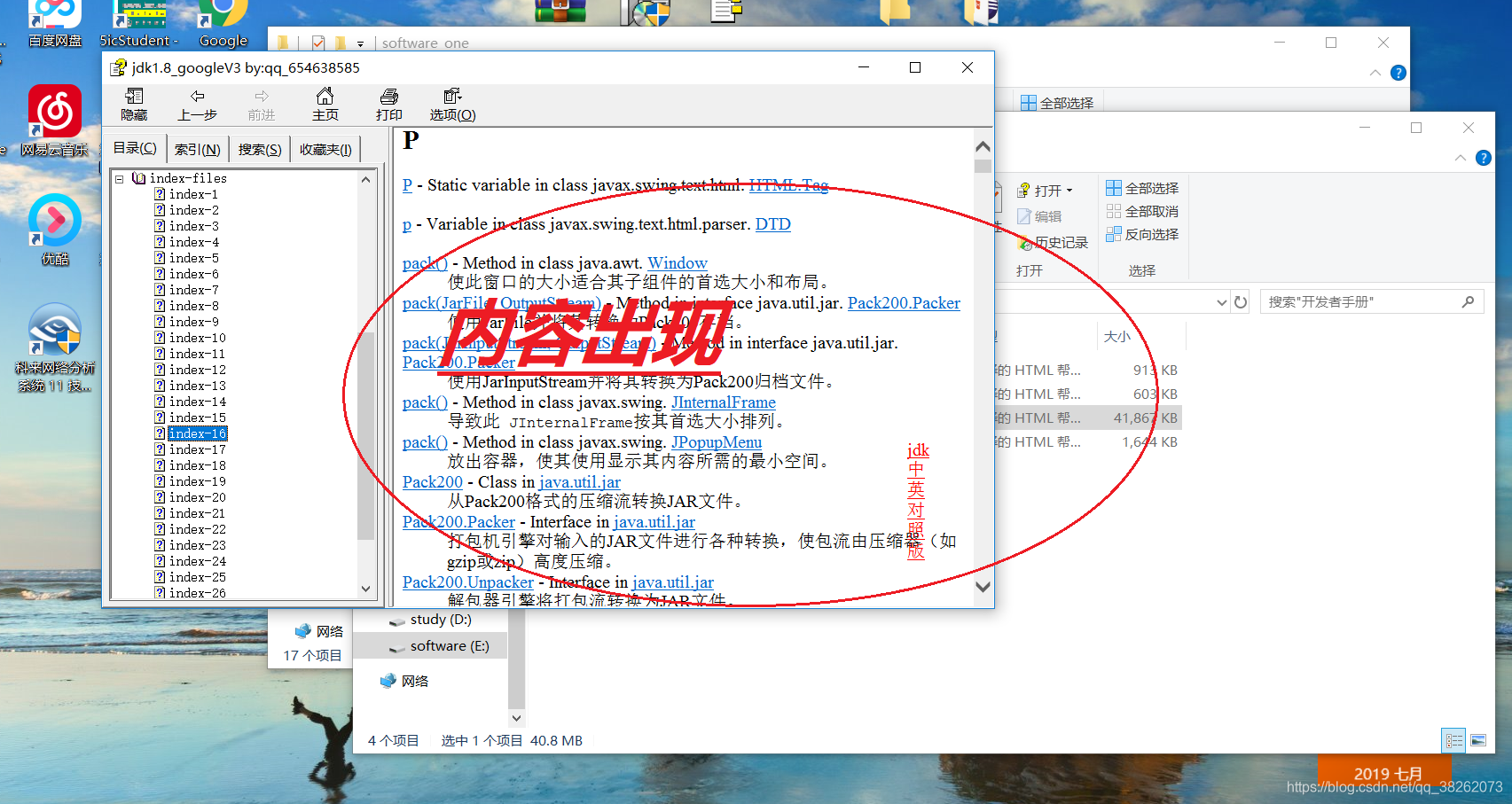Collapse the index-files tree node
1512x804 pixels.
pyautogui.click(x=119, y=178)
